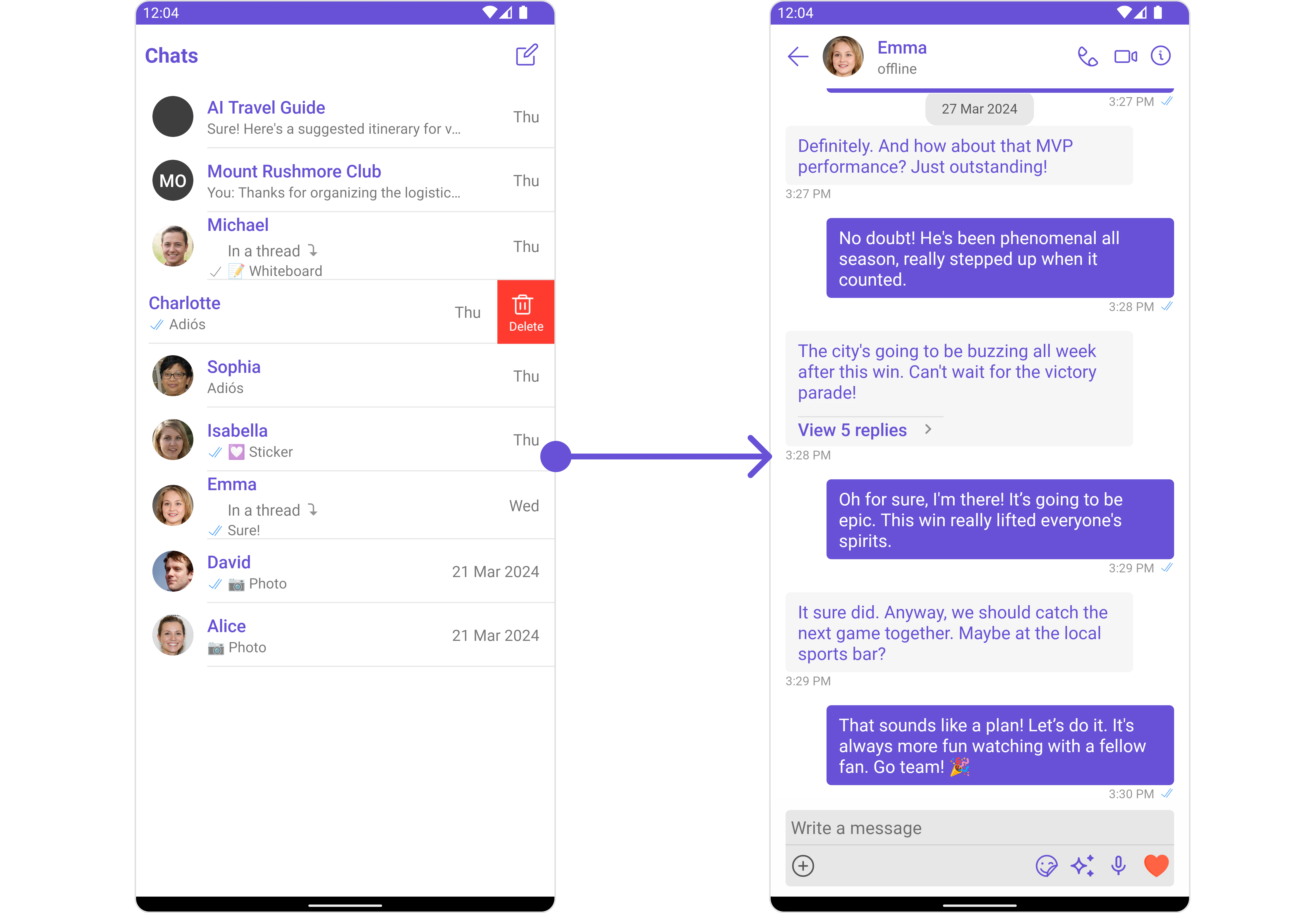
Task: Open the attachment plus icon
Action: tap(803, 866)
